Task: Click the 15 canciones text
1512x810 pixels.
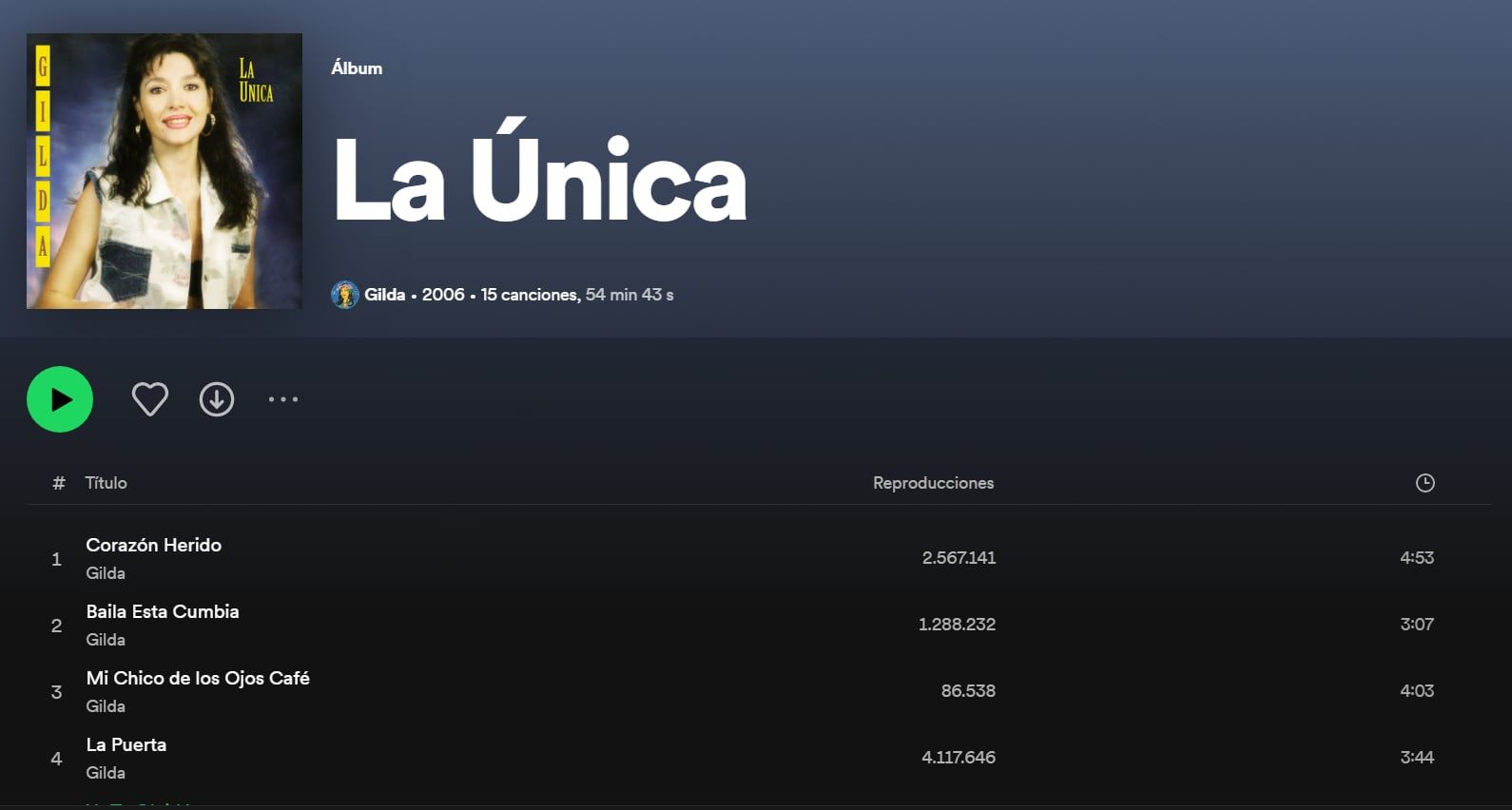Action: pos(529,295)
